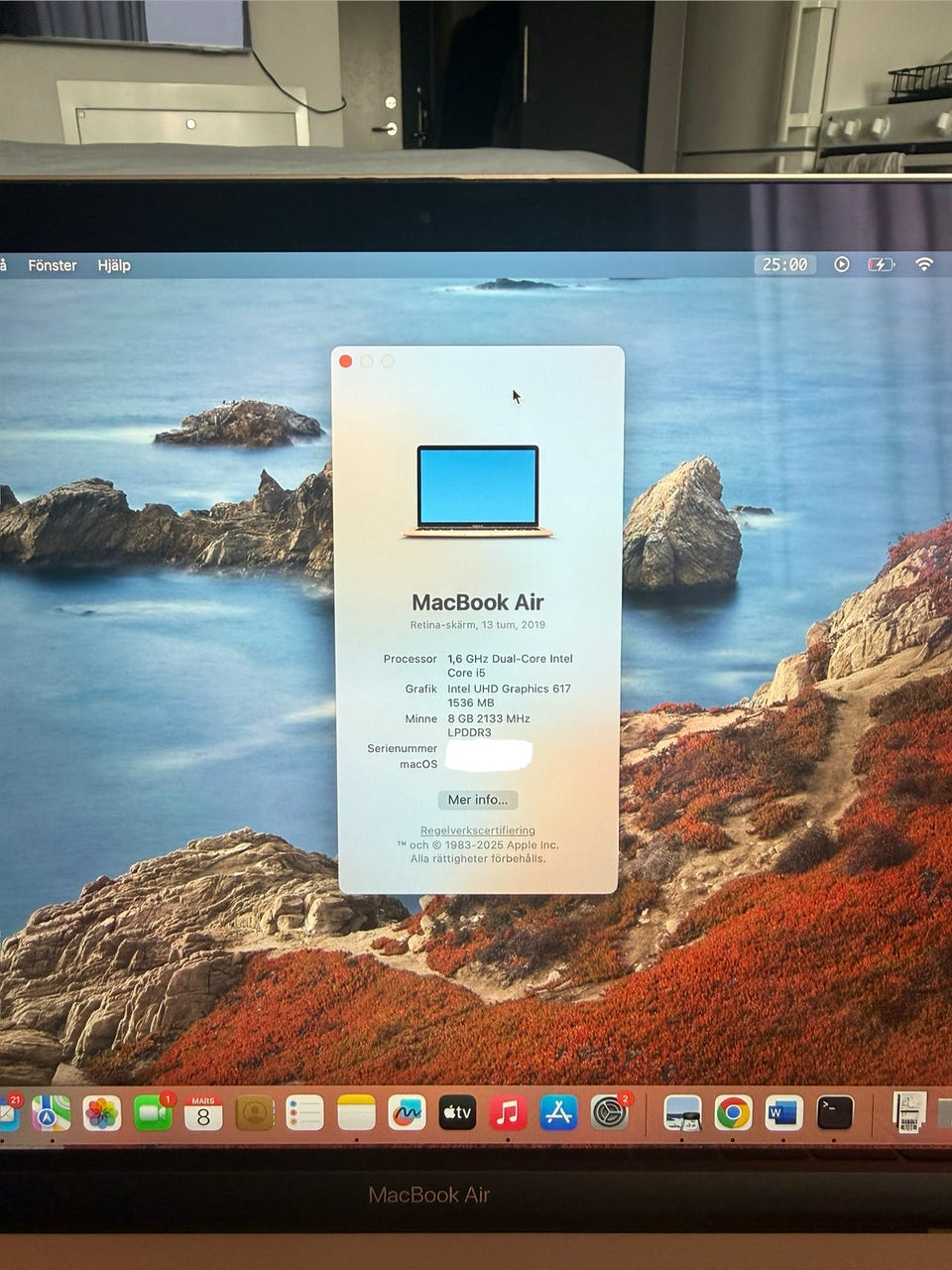The image size is (952, 1270).
Task: Open the Hjälp menu
Action: tap(114, 265)
